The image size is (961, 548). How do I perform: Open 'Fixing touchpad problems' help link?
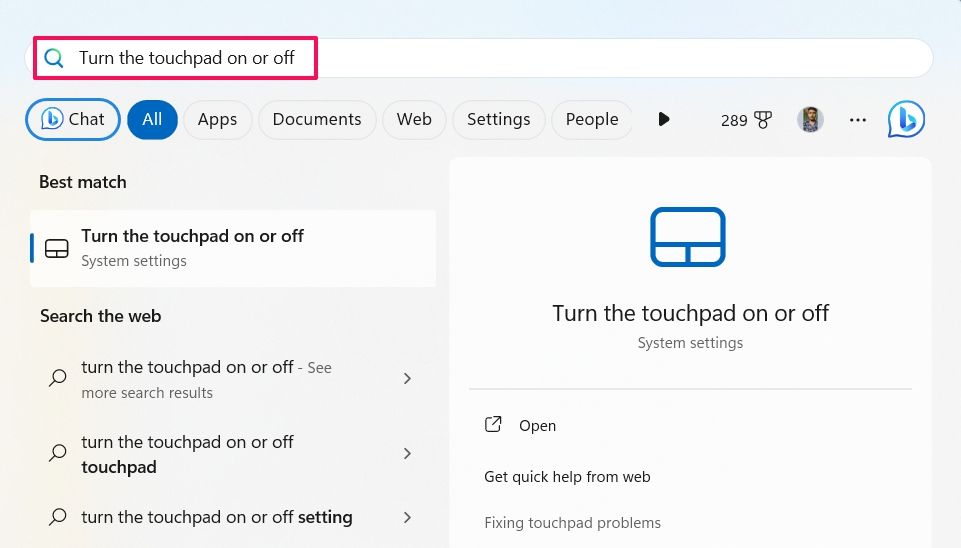(x=572, y=523)
